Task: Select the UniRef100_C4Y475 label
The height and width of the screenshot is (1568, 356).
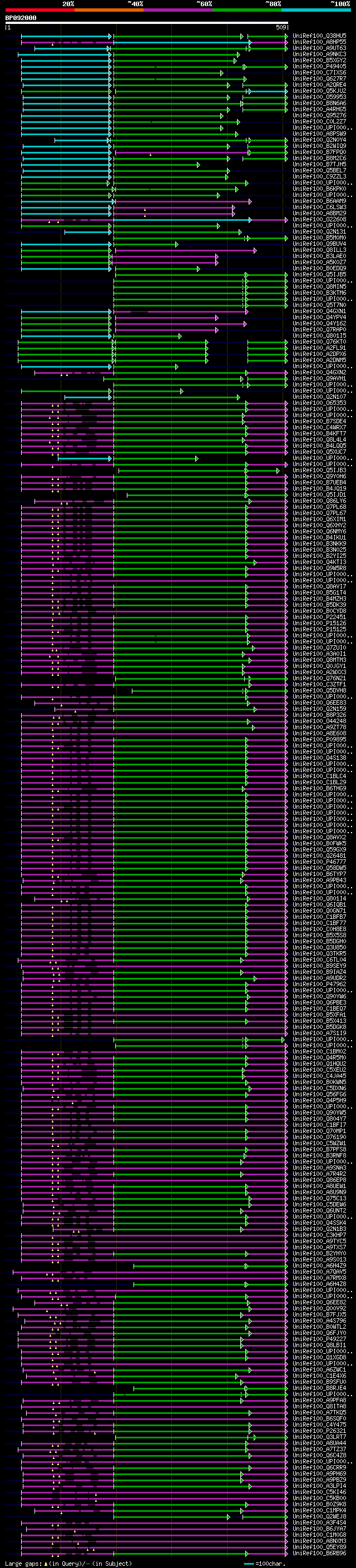Action: (319, 1424)
